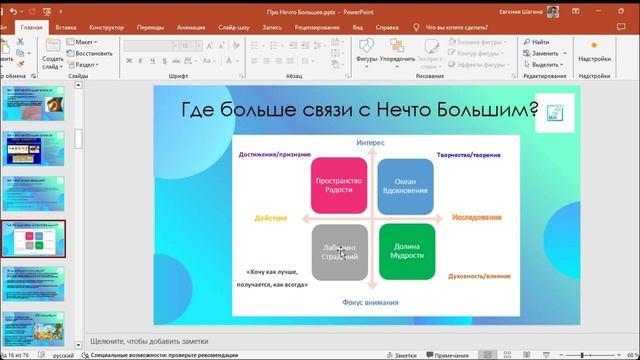Open the Переходы tab

click(150, 27)
